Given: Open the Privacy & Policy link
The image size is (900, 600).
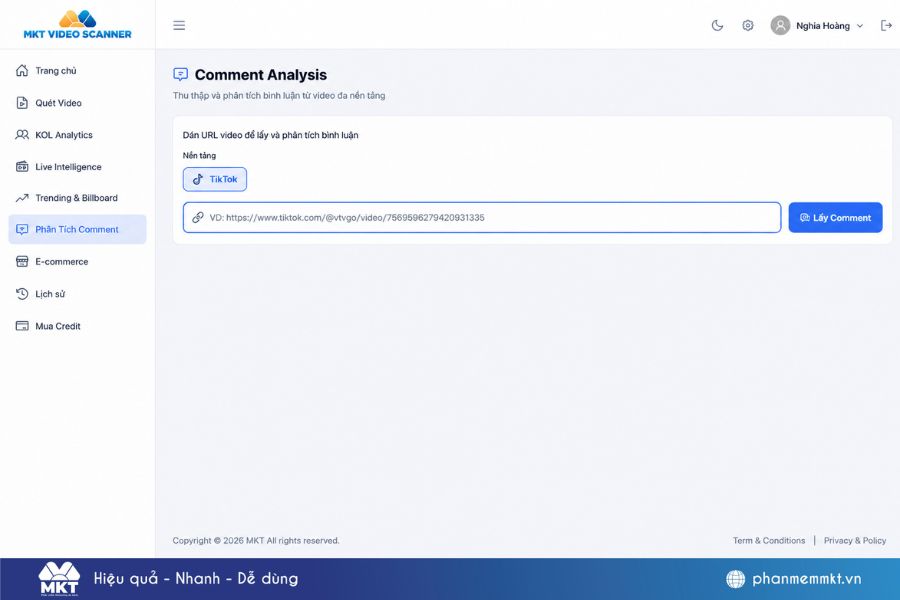Looking at the screenshot, I should (855, 540).
